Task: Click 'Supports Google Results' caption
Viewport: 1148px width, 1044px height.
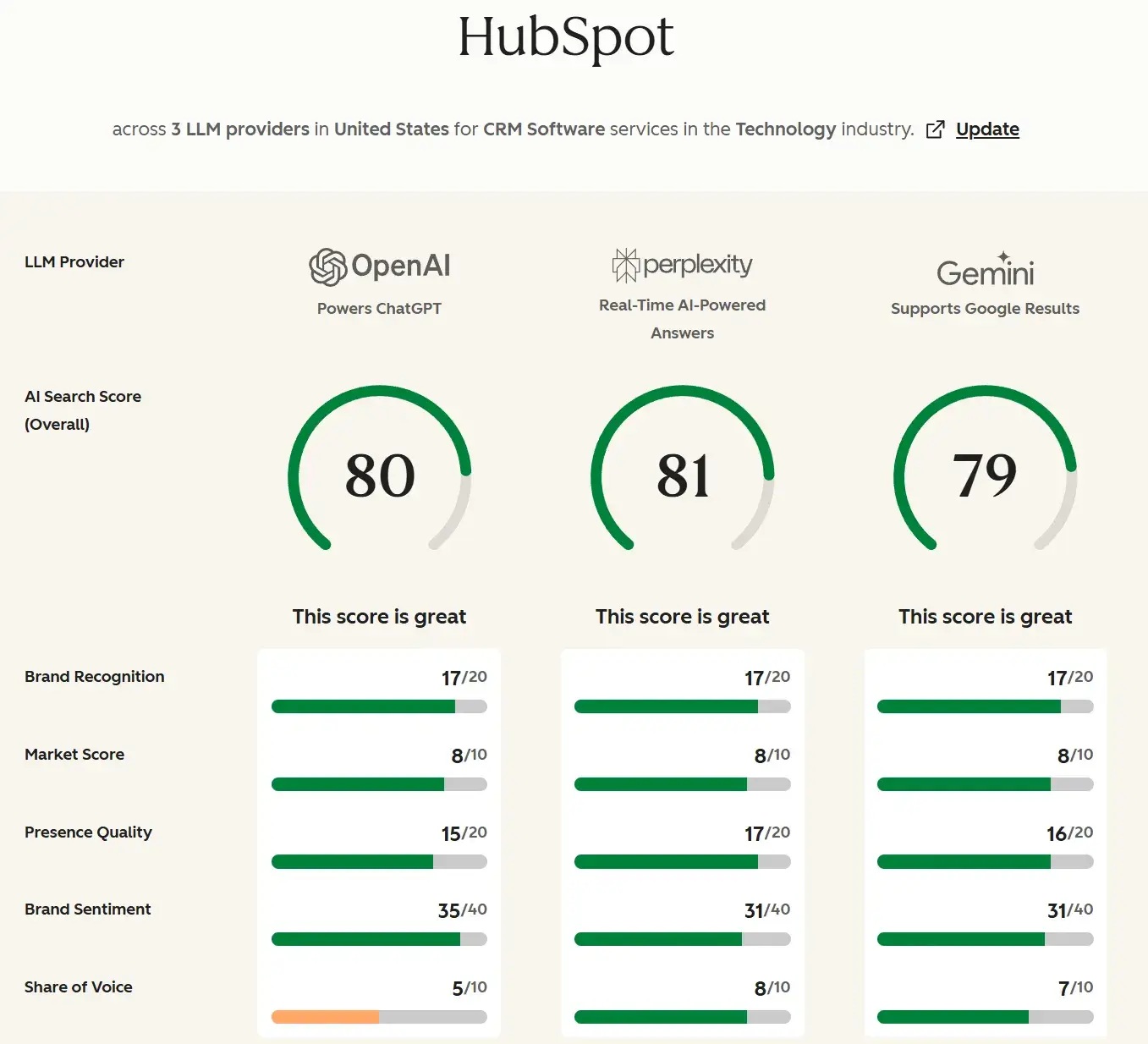Action: (986, 309)
